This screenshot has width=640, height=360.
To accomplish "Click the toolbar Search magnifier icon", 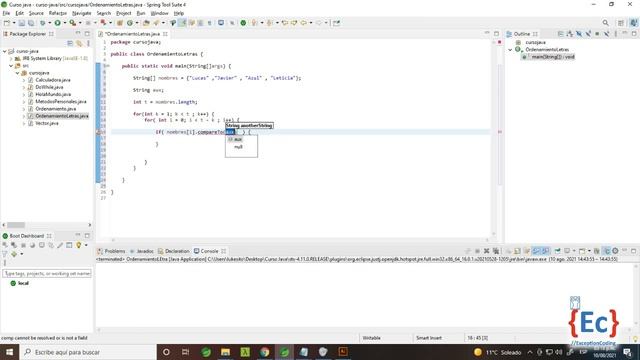I will (606, 23).
